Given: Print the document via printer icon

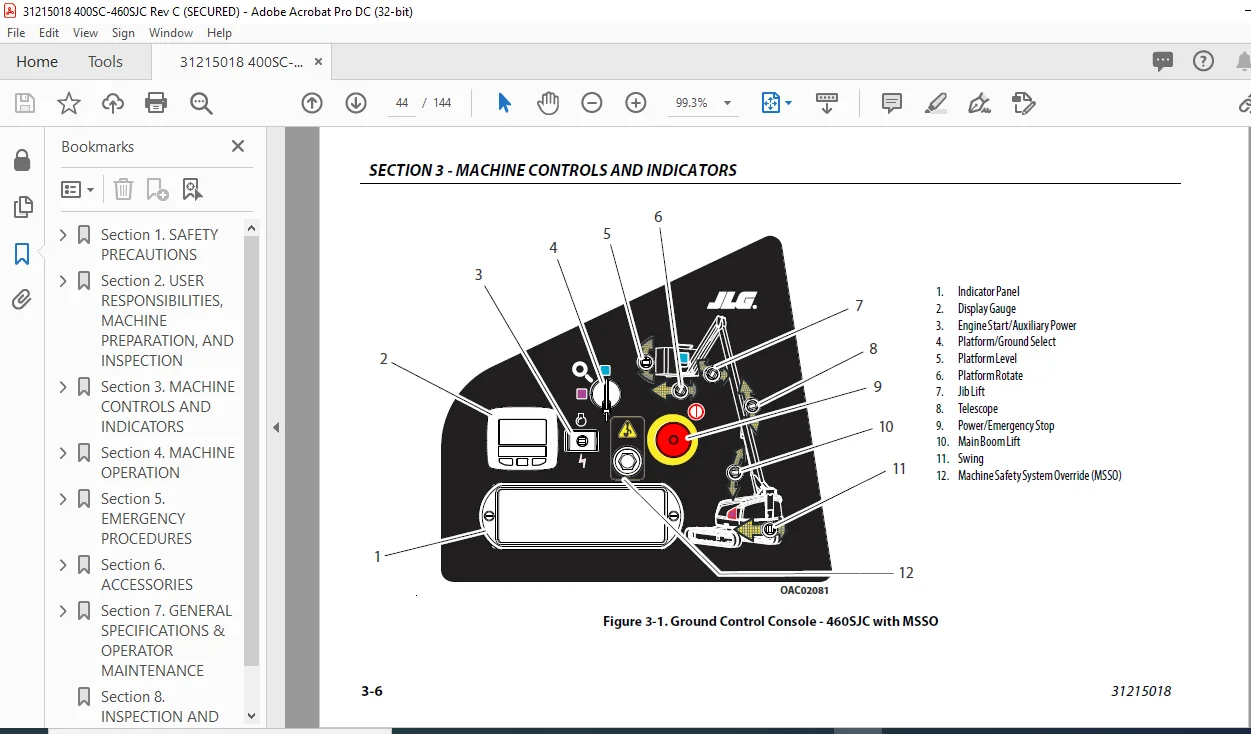Looking at the screenshot, I should (156, 103).
